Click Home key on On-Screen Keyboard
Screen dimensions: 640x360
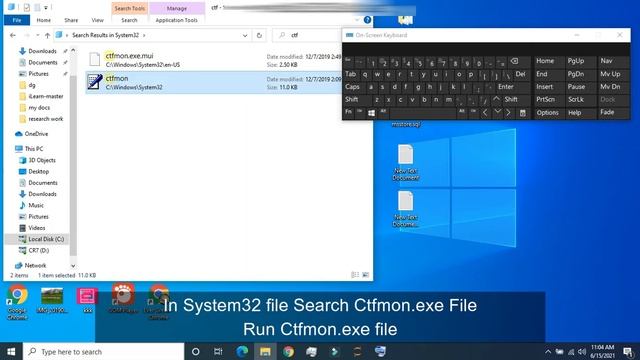tap(545, 61)
